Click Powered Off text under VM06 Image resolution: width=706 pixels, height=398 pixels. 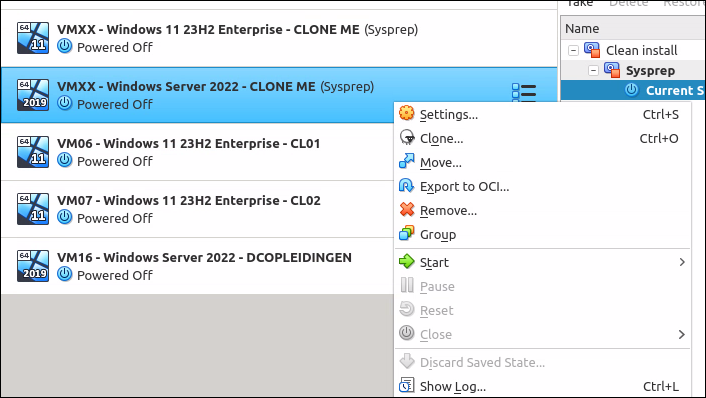coord(115,161)
